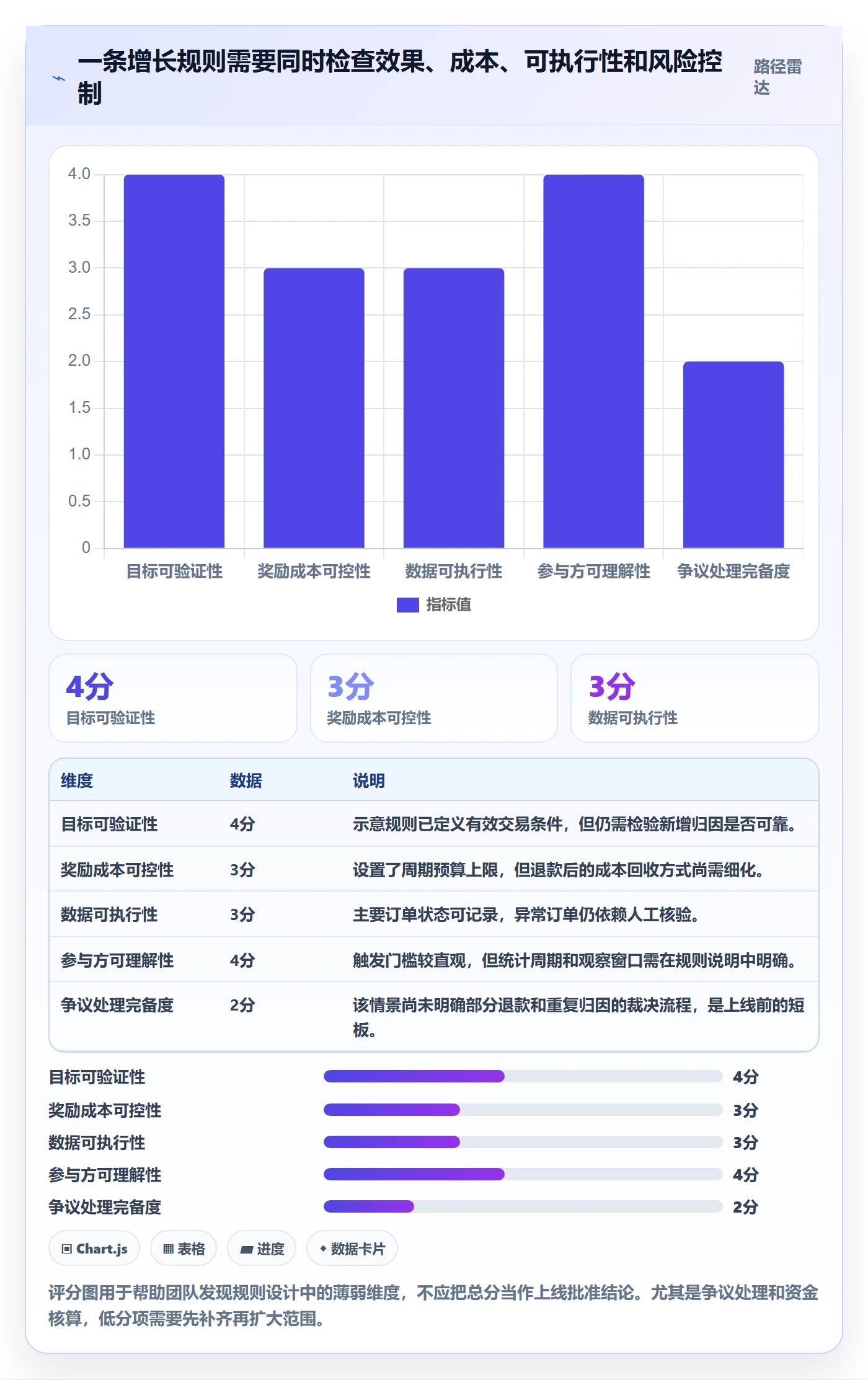Image resolution: width=868 pixels, height=1380 pixels.
Task: Click the 维度 column header
Action: (x=77, y=781)
